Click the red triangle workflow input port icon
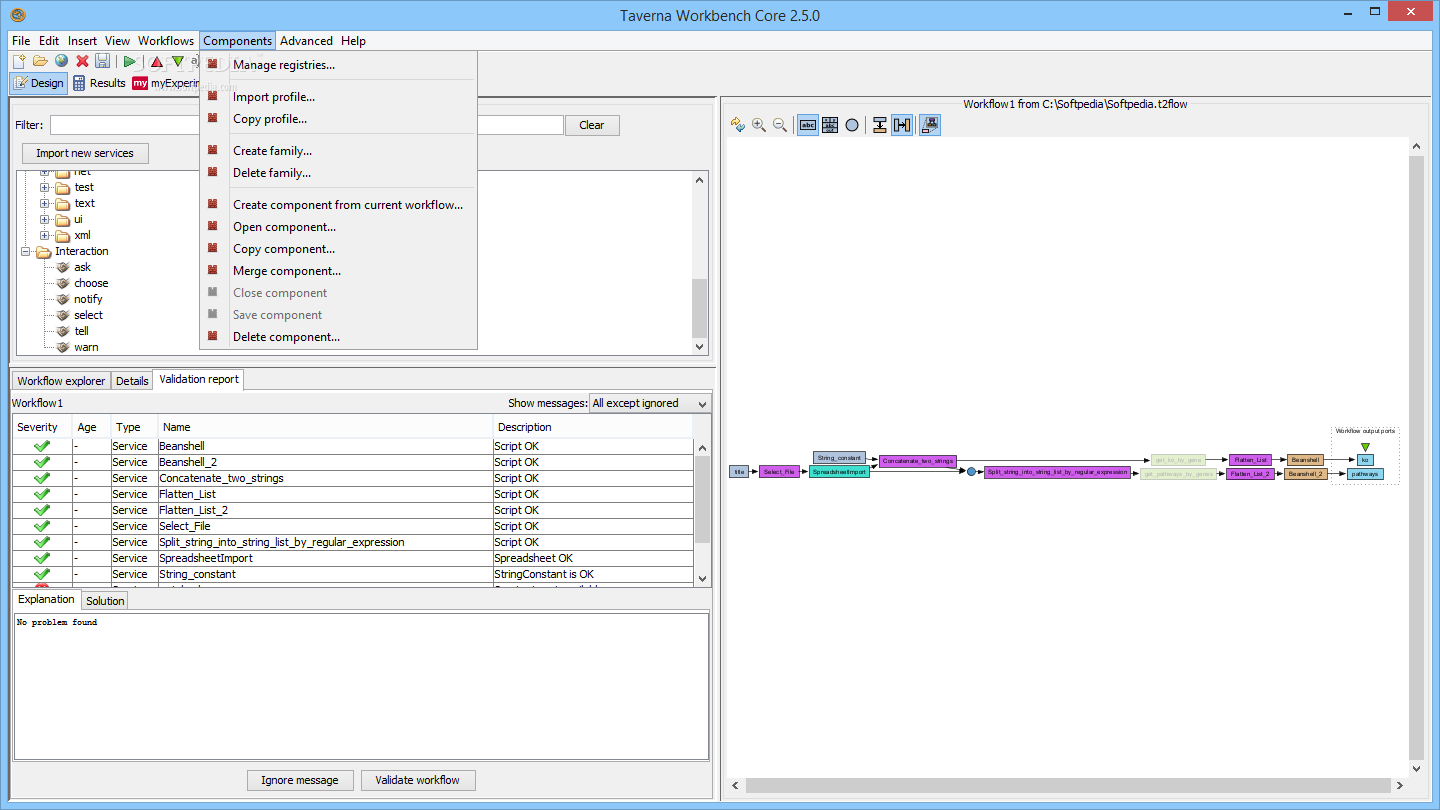This screenshot has width=1440, height=810. click(x=157, y=61)
